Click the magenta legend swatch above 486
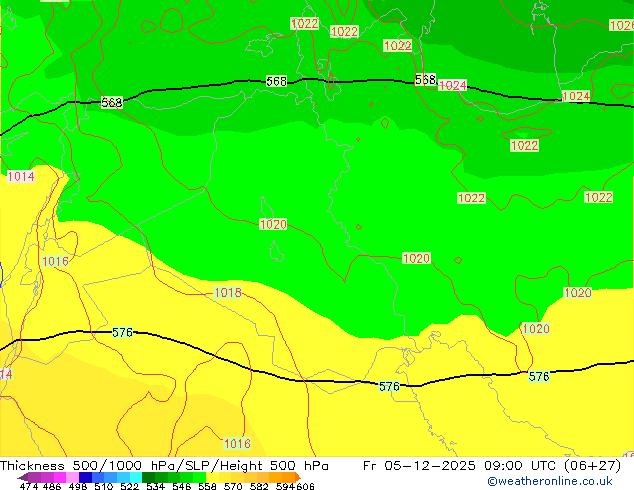 coord(59,477)
